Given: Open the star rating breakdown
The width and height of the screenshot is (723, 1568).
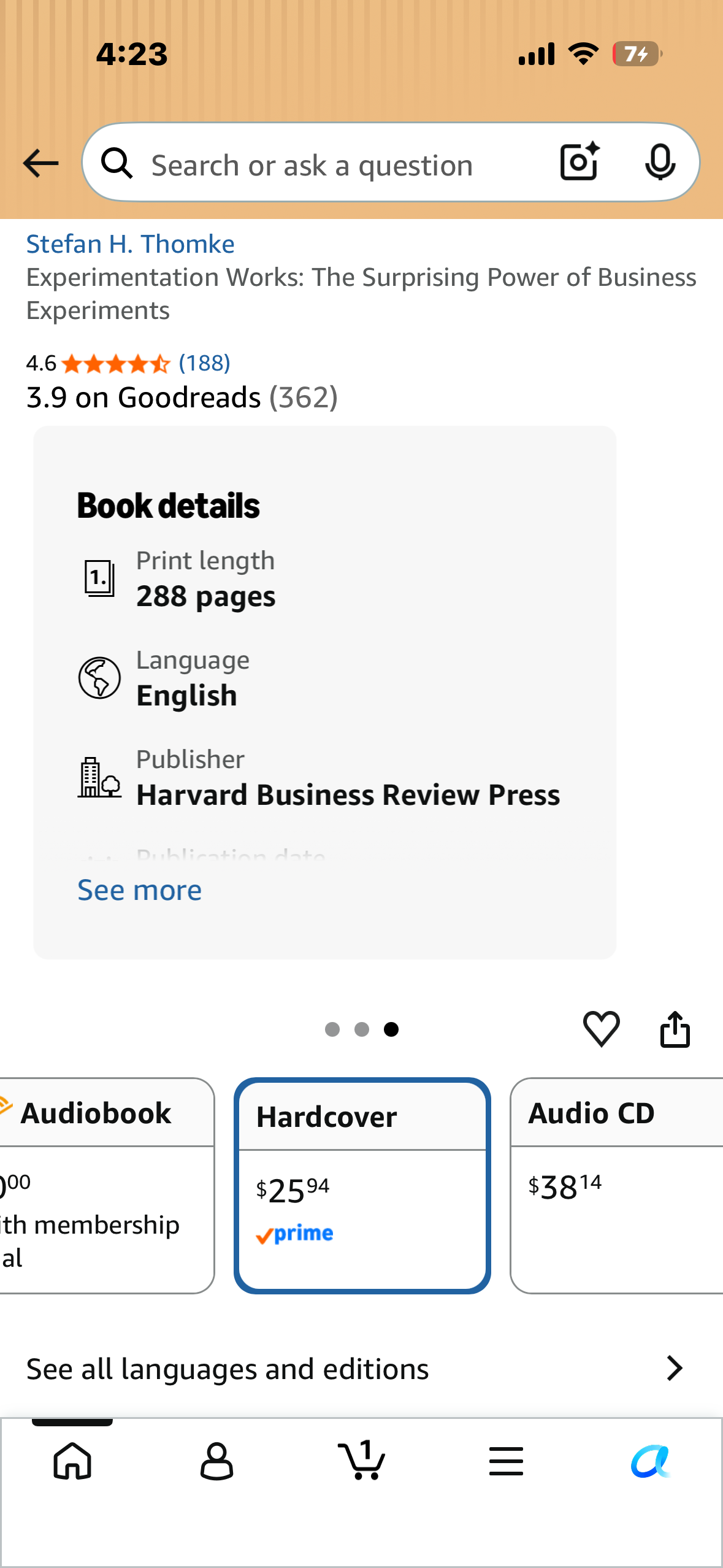Looking at the screenshot, I should coord(115,364).
